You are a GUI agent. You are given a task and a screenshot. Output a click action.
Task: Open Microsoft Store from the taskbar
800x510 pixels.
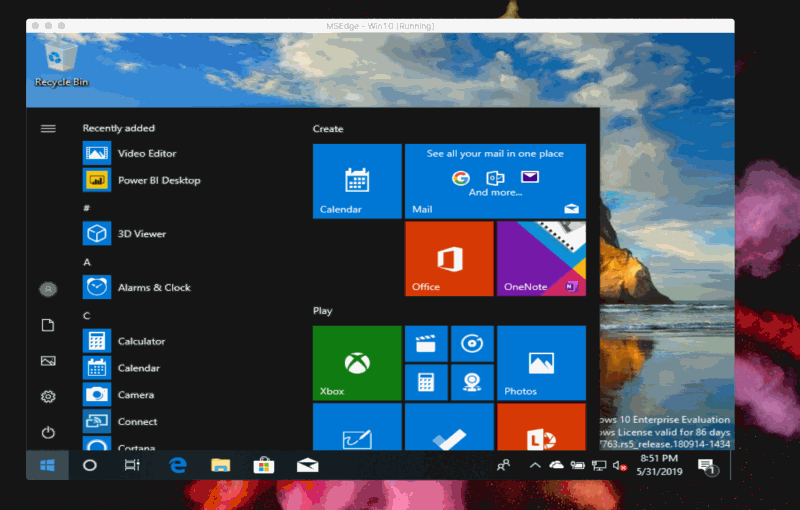[x=264, y=465]
